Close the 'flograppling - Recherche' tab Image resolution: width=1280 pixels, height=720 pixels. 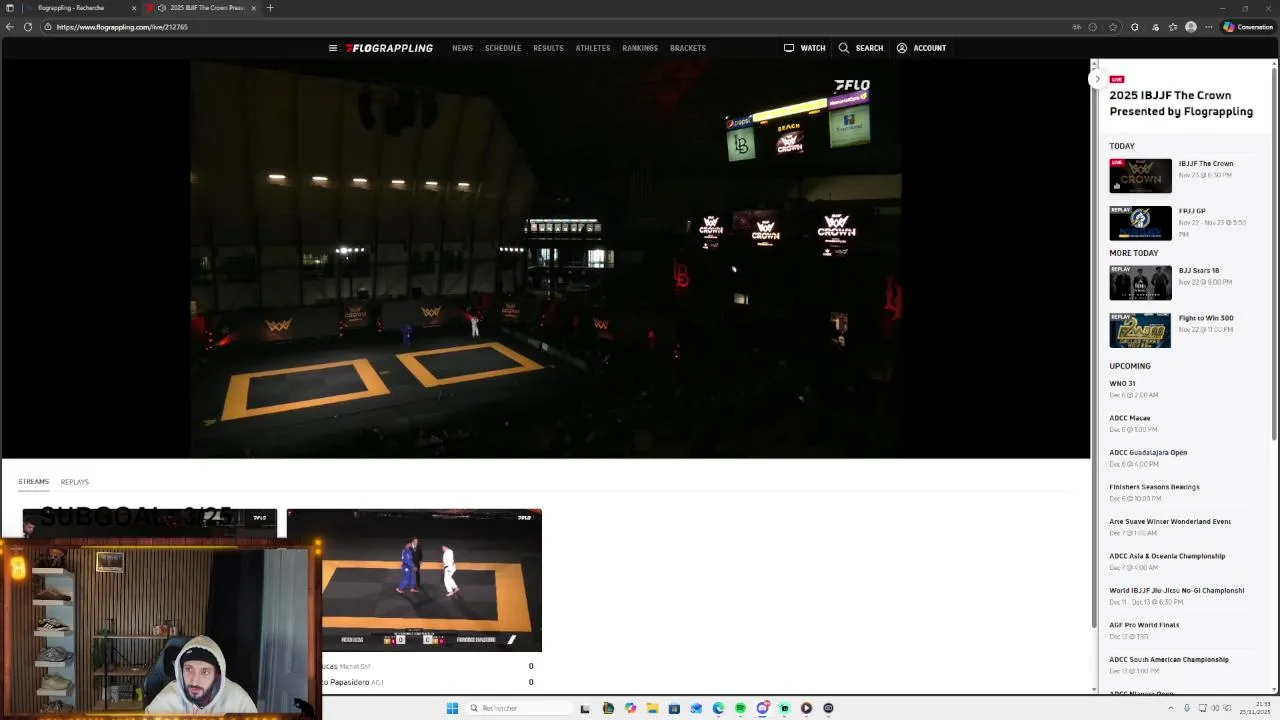click(134, 8)
